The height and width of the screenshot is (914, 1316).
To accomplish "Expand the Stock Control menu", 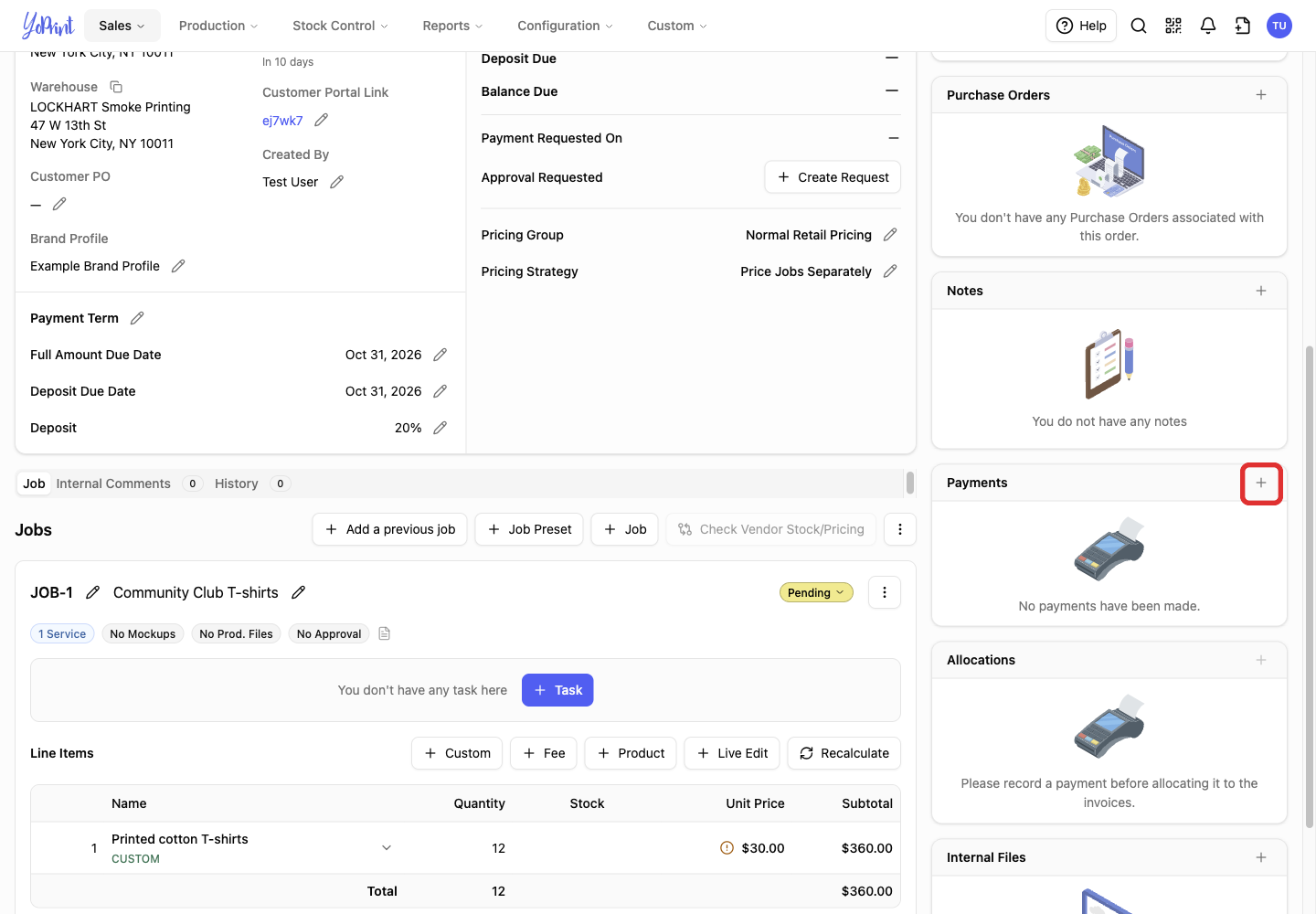I will (x=340, y=26).
